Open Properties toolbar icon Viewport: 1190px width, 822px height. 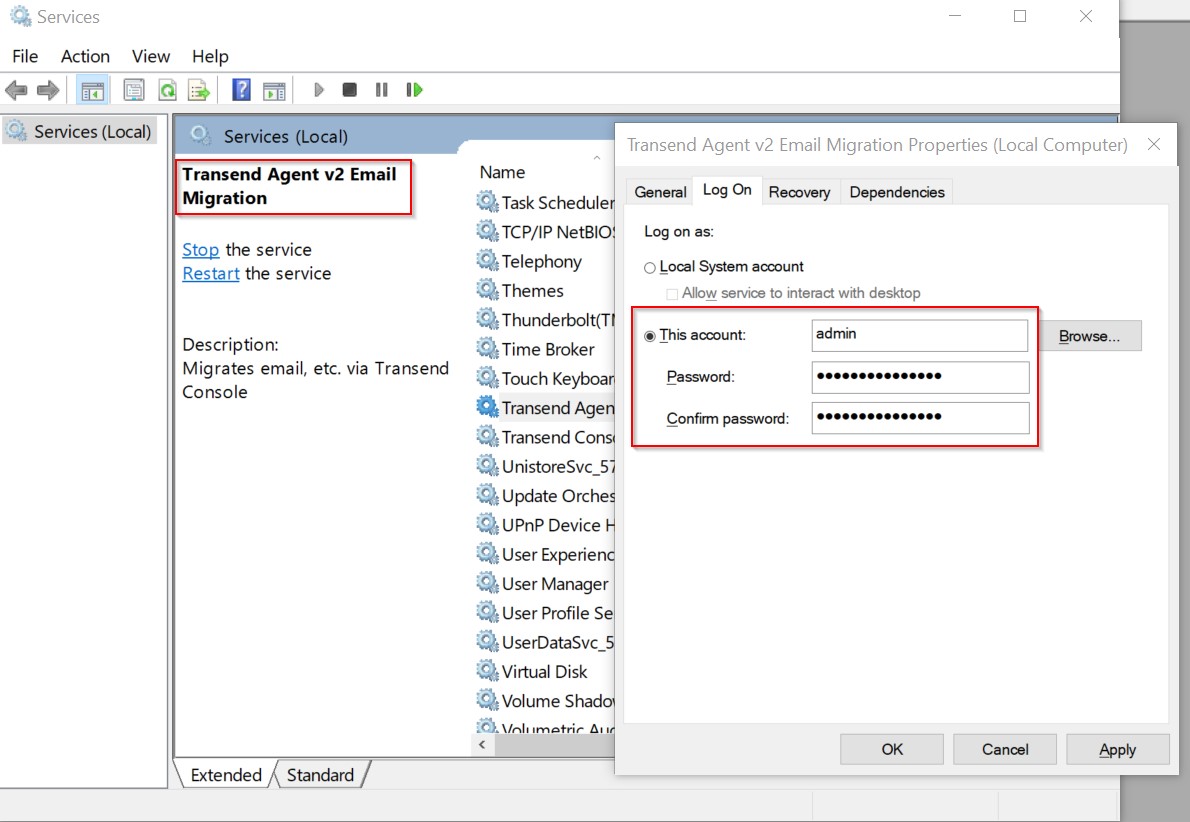point(134,90)
